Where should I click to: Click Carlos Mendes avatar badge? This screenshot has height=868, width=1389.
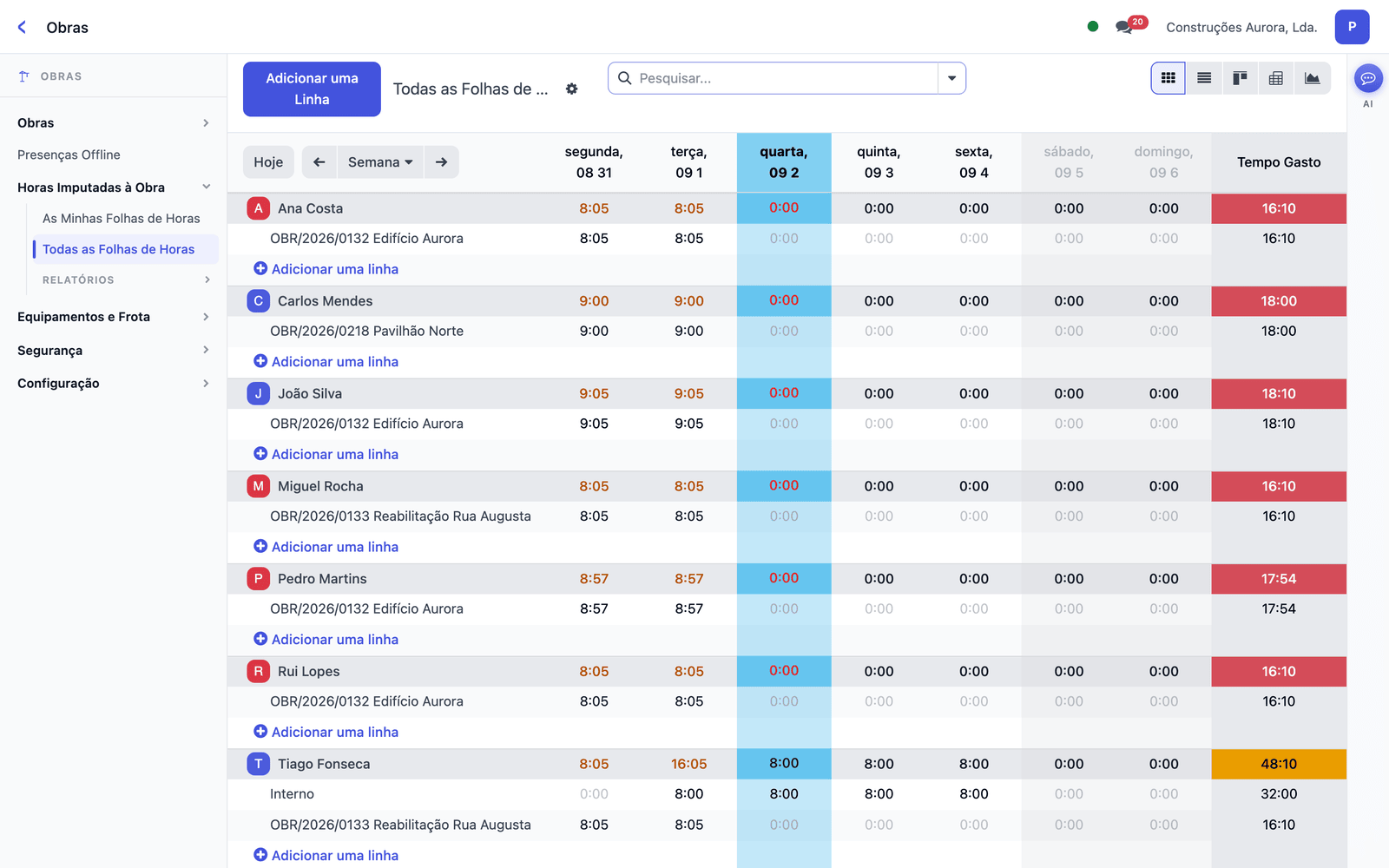(258, 301)
